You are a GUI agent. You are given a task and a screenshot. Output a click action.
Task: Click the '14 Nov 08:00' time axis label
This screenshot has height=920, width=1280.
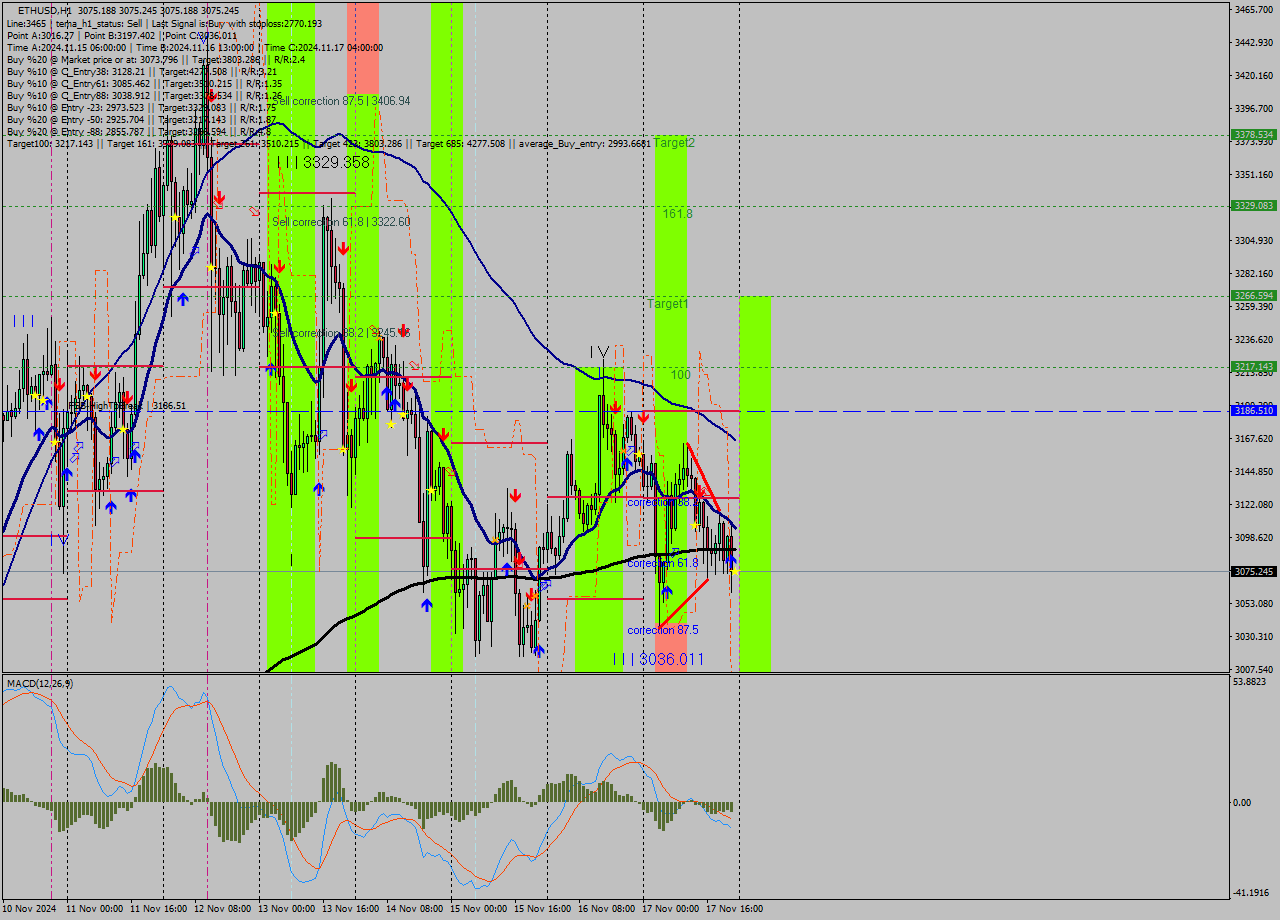tap(415, 909)
